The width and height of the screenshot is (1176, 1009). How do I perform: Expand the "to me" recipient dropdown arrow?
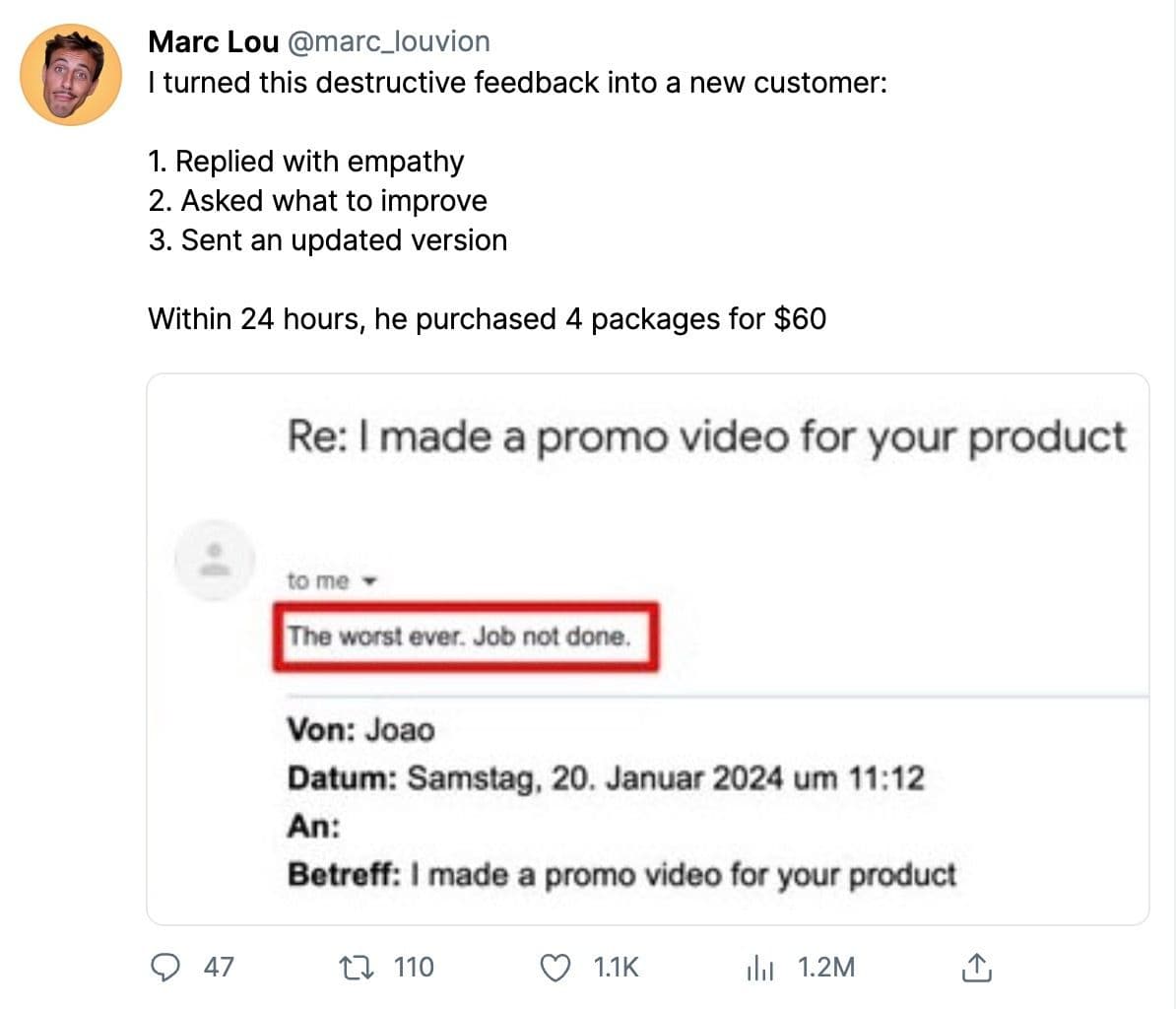click(x=370, y=581)
